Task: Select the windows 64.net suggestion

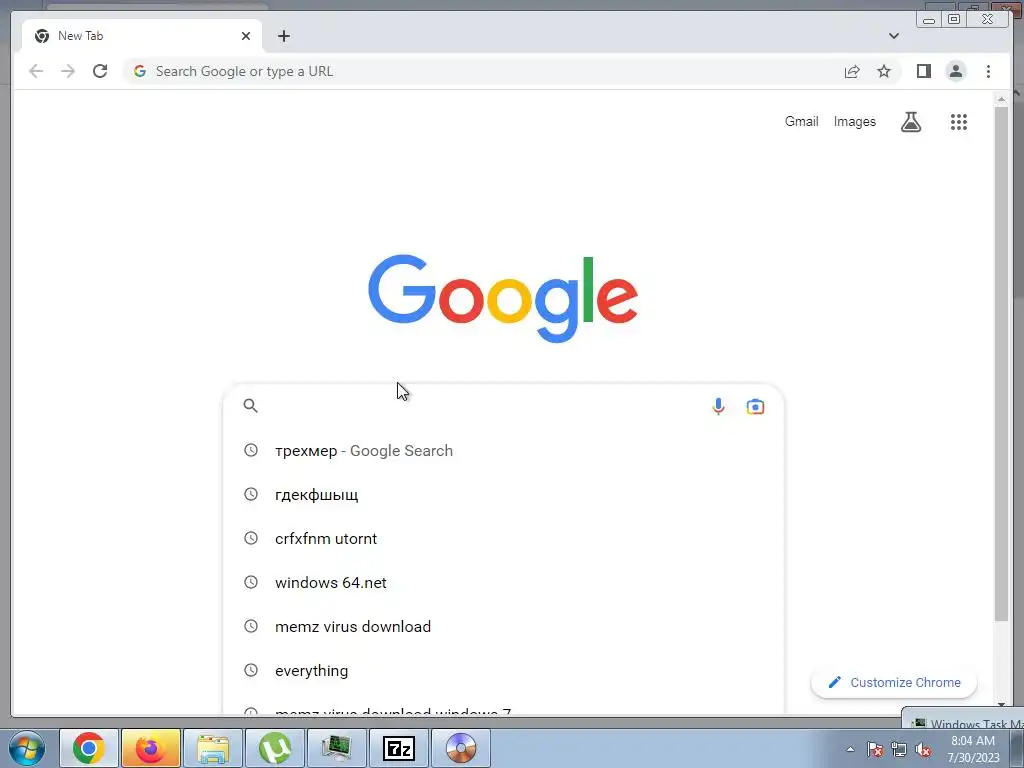Action: (503, 582)
